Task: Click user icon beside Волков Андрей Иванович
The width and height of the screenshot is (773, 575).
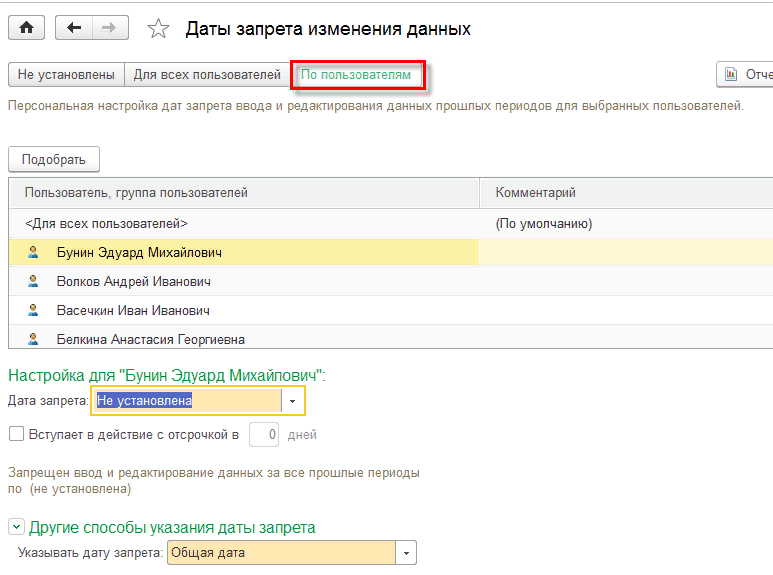Action: click(x=33, y=282)
